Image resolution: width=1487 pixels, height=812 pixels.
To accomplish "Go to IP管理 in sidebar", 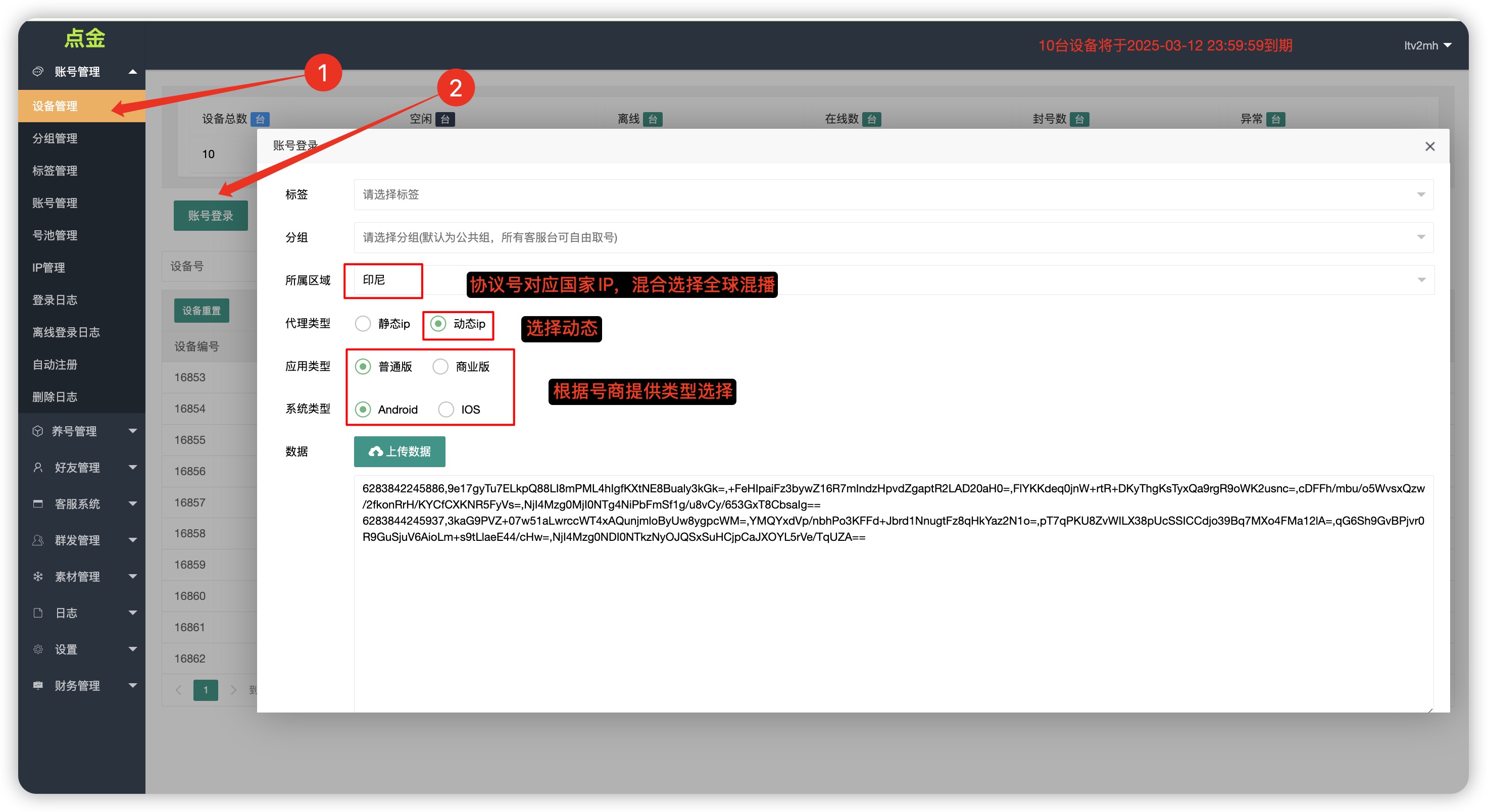I will (x=48, y=268).
